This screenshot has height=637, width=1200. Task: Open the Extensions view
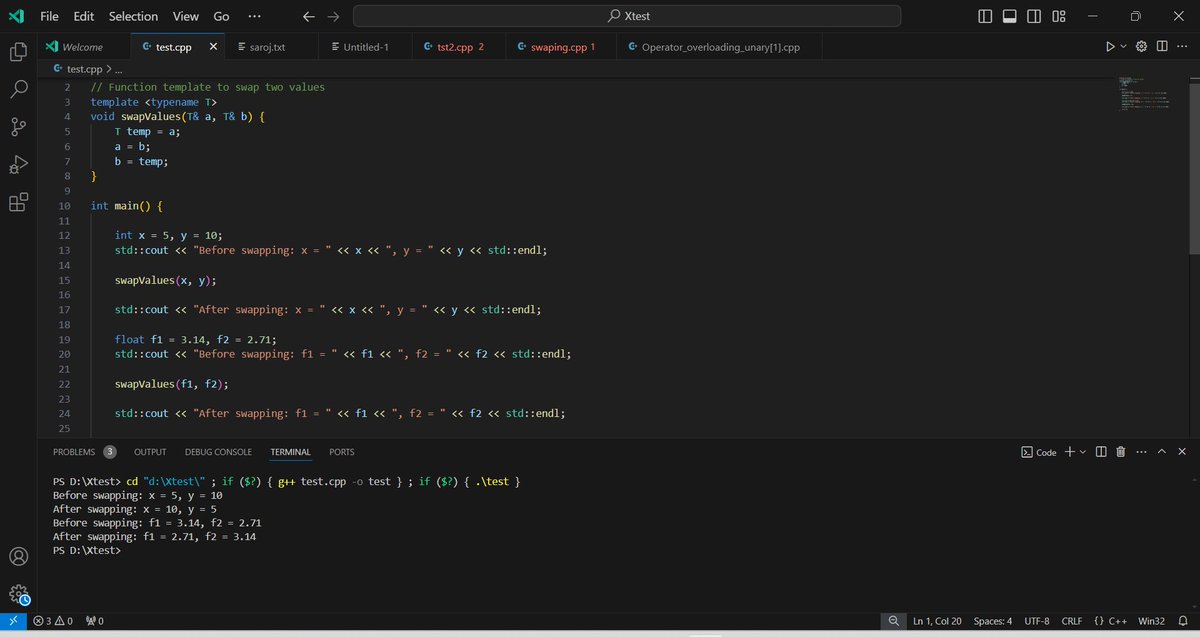18,202
